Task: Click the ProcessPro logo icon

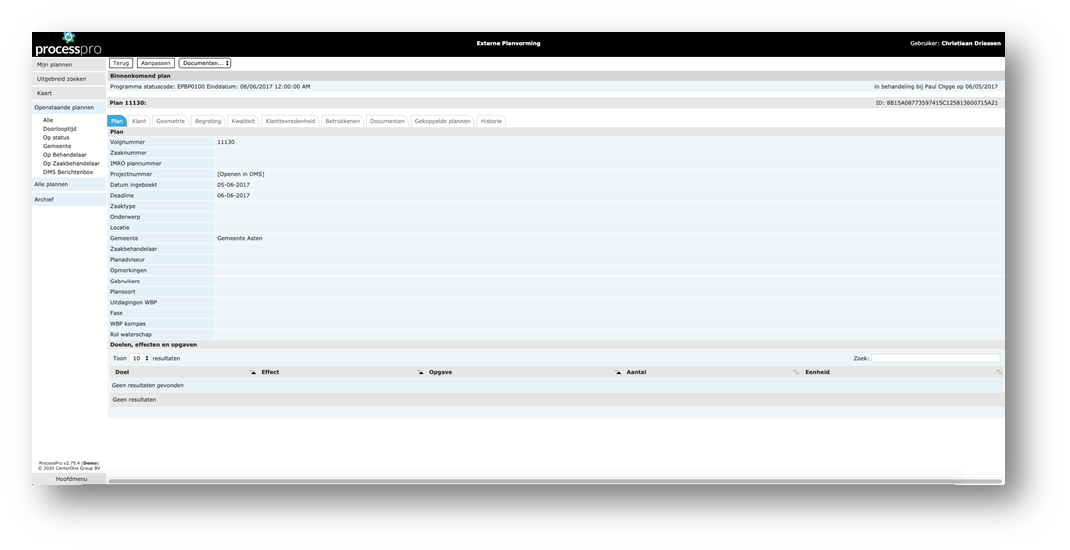Action: 68,38
